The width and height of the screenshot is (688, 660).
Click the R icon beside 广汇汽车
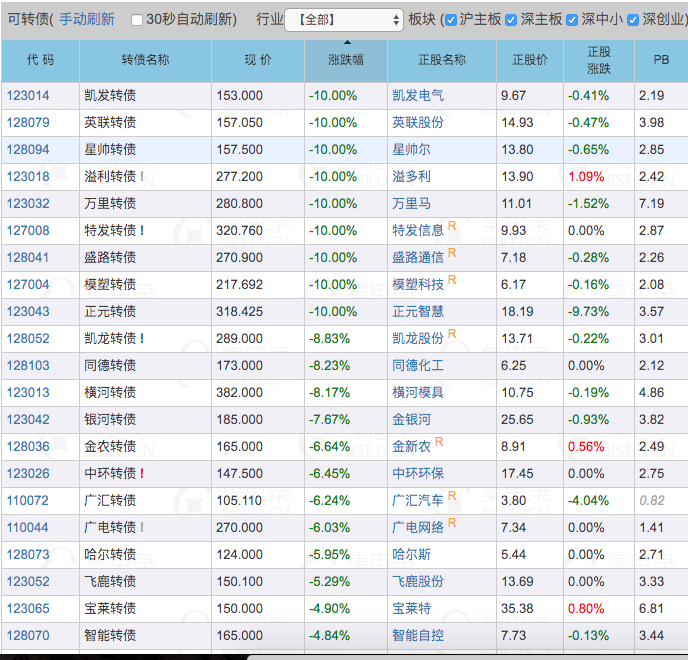[452, 496]
